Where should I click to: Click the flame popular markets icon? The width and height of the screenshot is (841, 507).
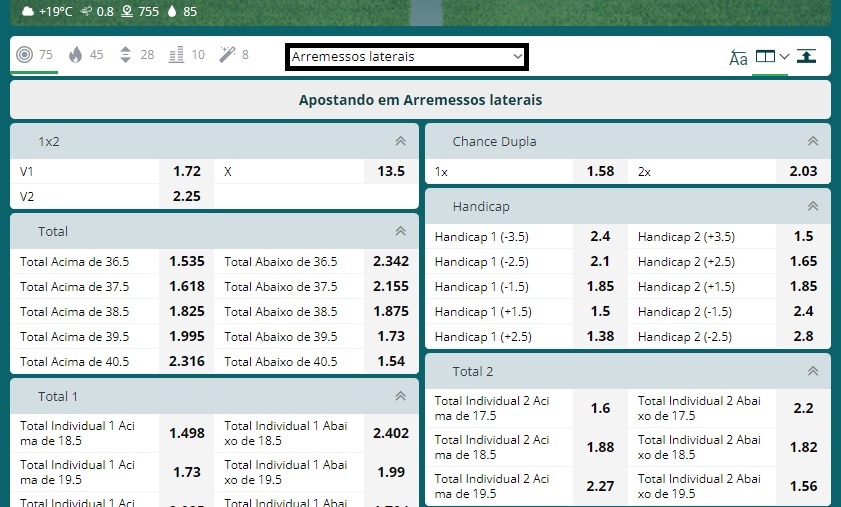76,55
